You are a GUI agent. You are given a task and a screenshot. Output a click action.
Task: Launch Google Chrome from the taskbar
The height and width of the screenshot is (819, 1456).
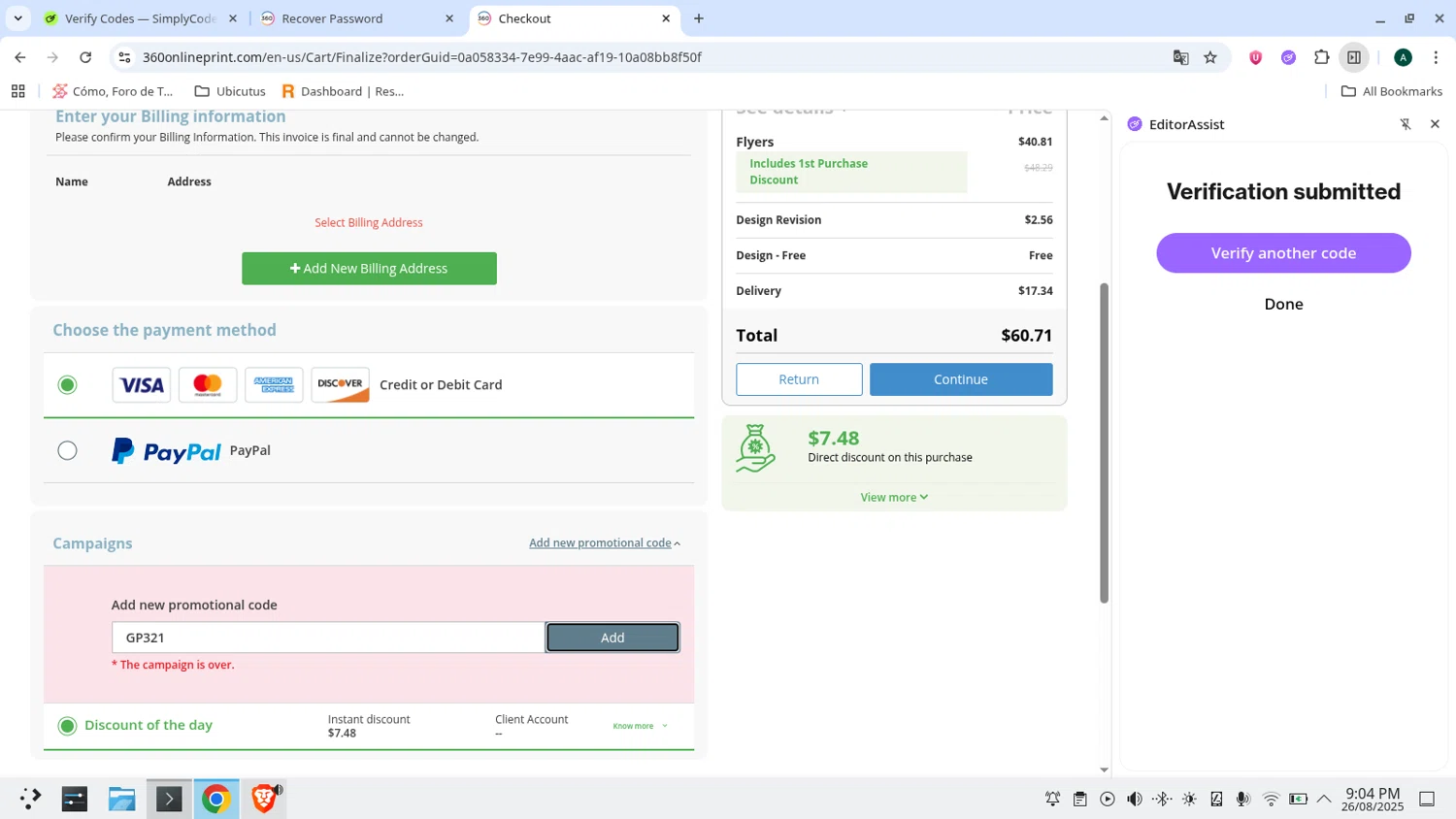[x=215, y=799]
